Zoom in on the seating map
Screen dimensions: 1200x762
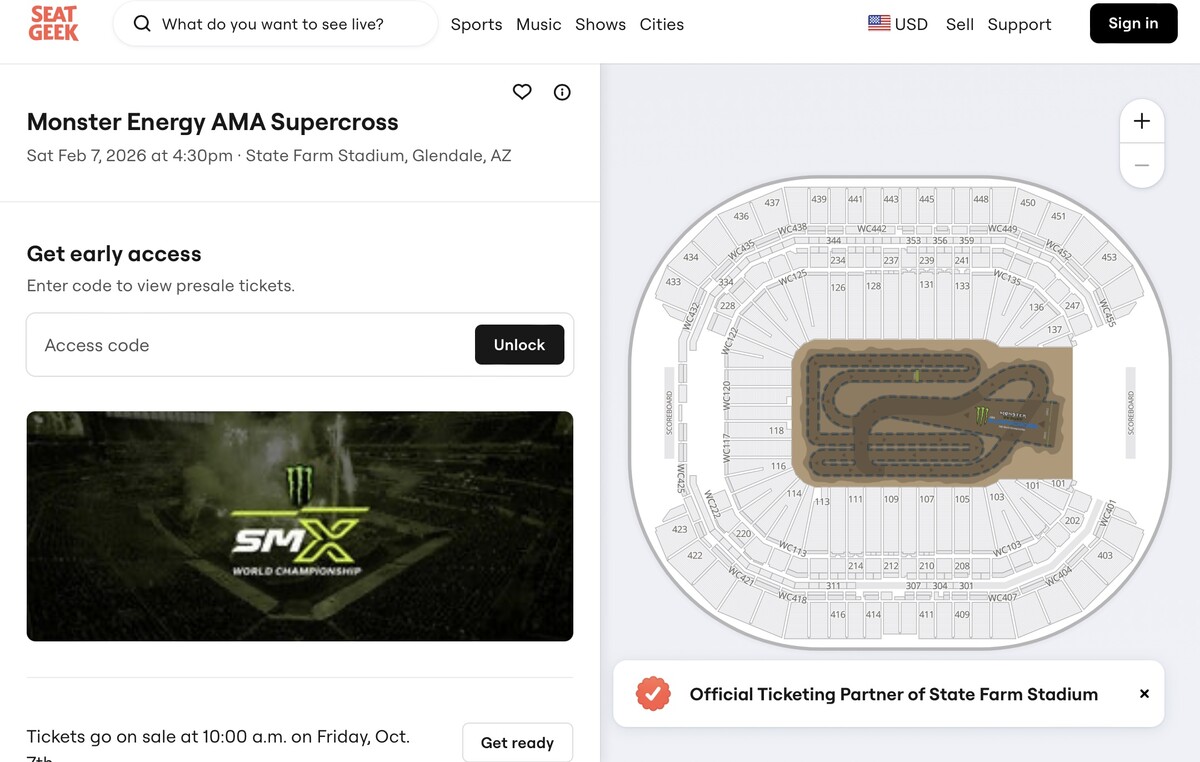tap(1141, 121)
